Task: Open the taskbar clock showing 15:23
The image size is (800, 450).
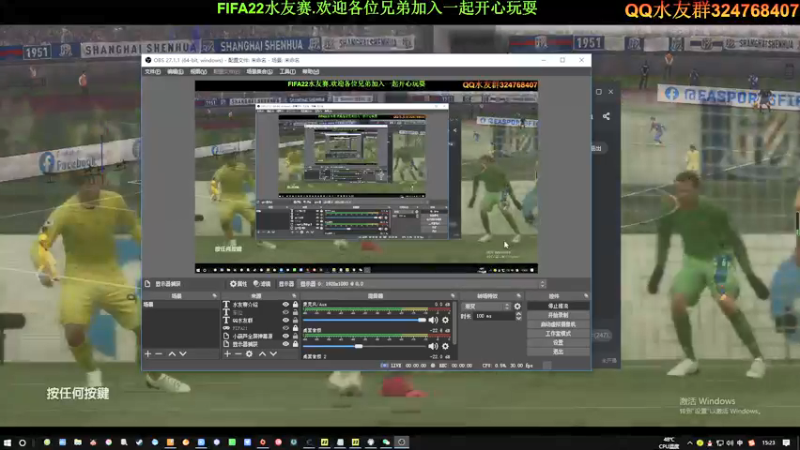Action: pos(768,443)
